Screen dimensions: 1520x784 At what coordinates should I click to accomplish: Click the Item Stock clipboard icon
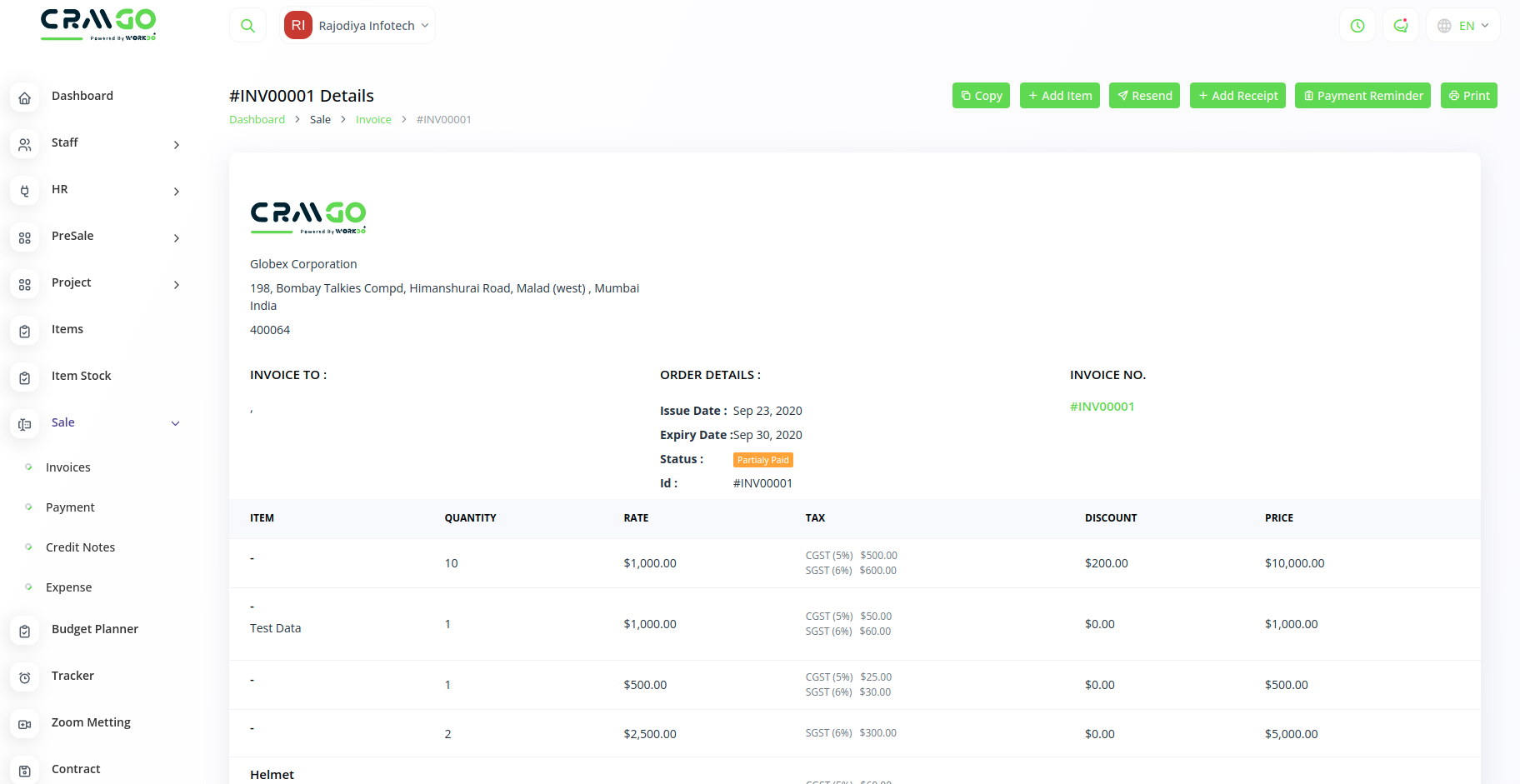coord(25,377)
